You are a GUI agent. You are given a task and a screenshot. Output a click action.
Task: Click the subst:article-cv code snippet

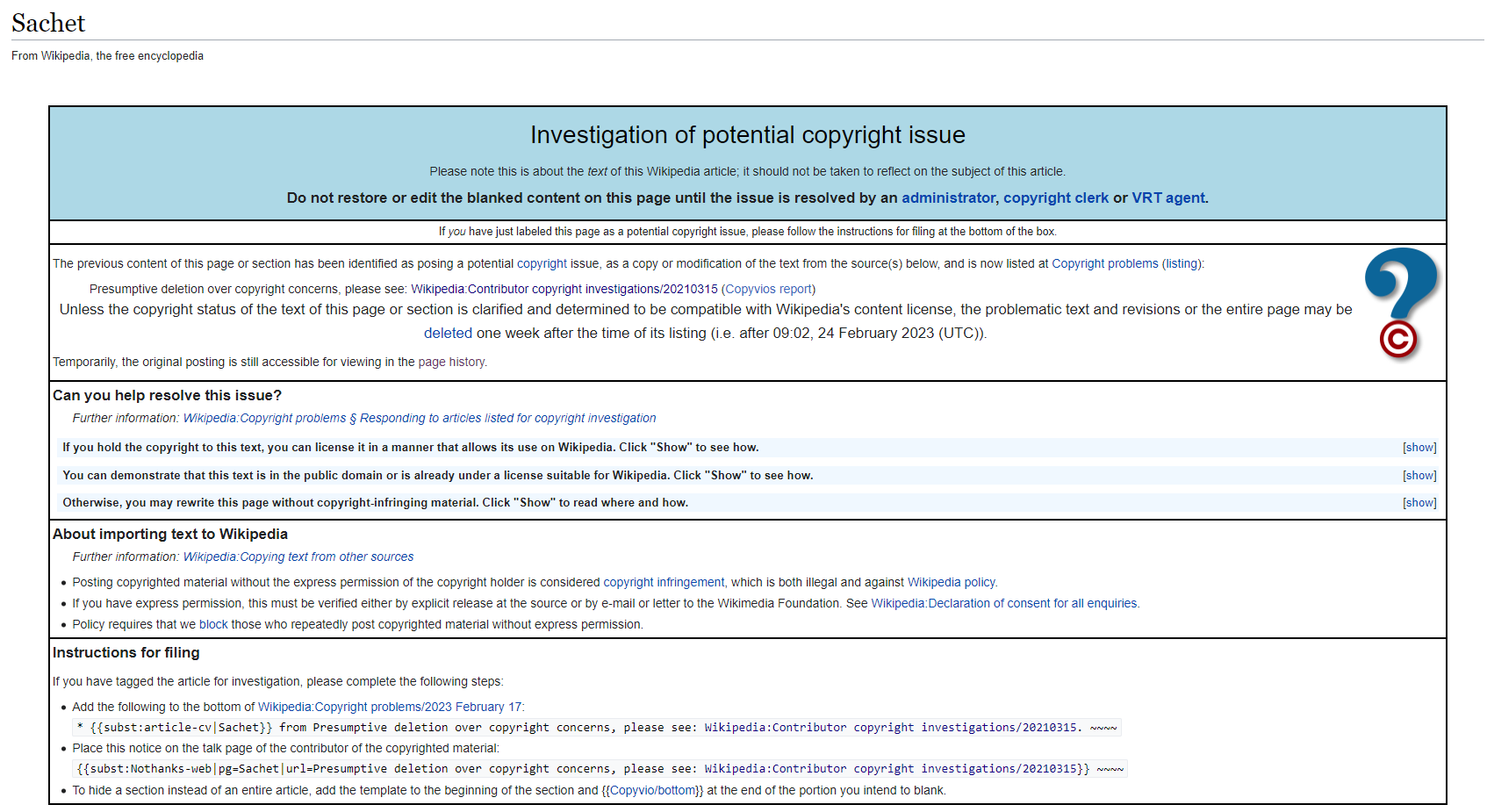coord(597,728)
